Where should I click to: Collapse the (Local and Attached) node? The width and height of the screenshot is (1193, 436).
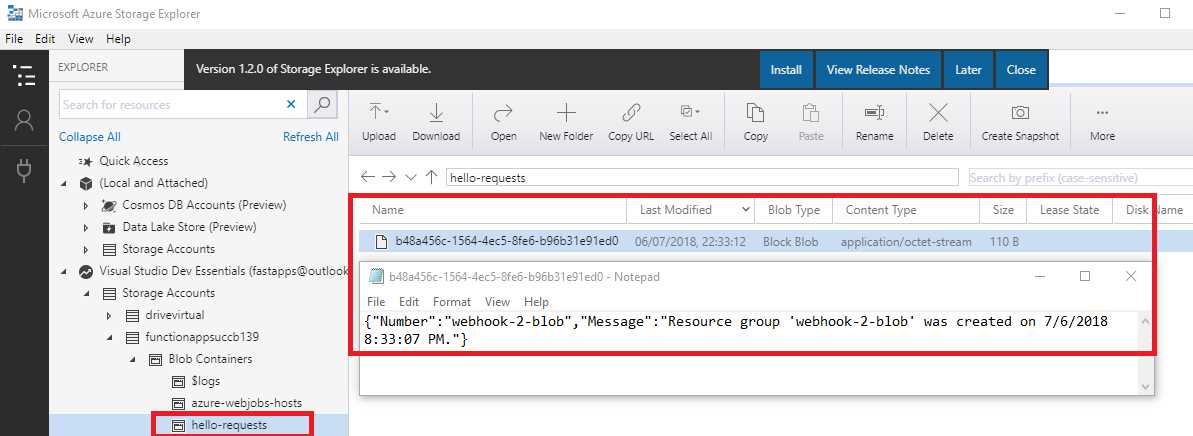(64, 183)
